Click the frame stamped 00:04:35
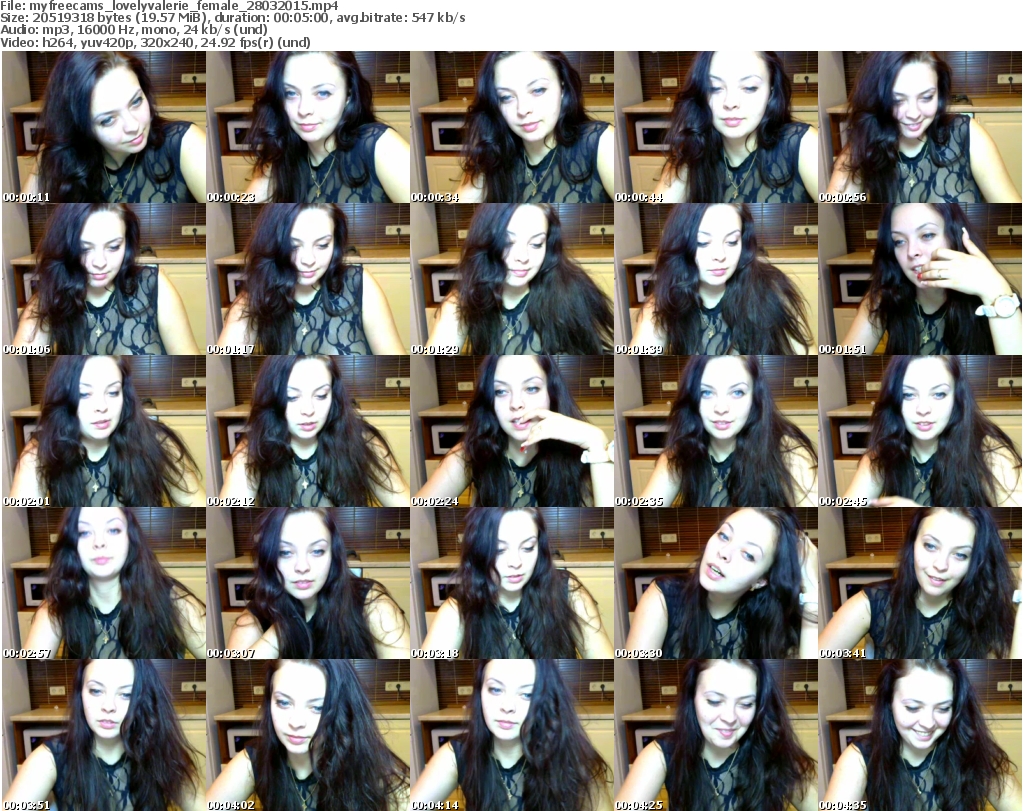Screen dimensions: 1024x811 pos(920,735)
